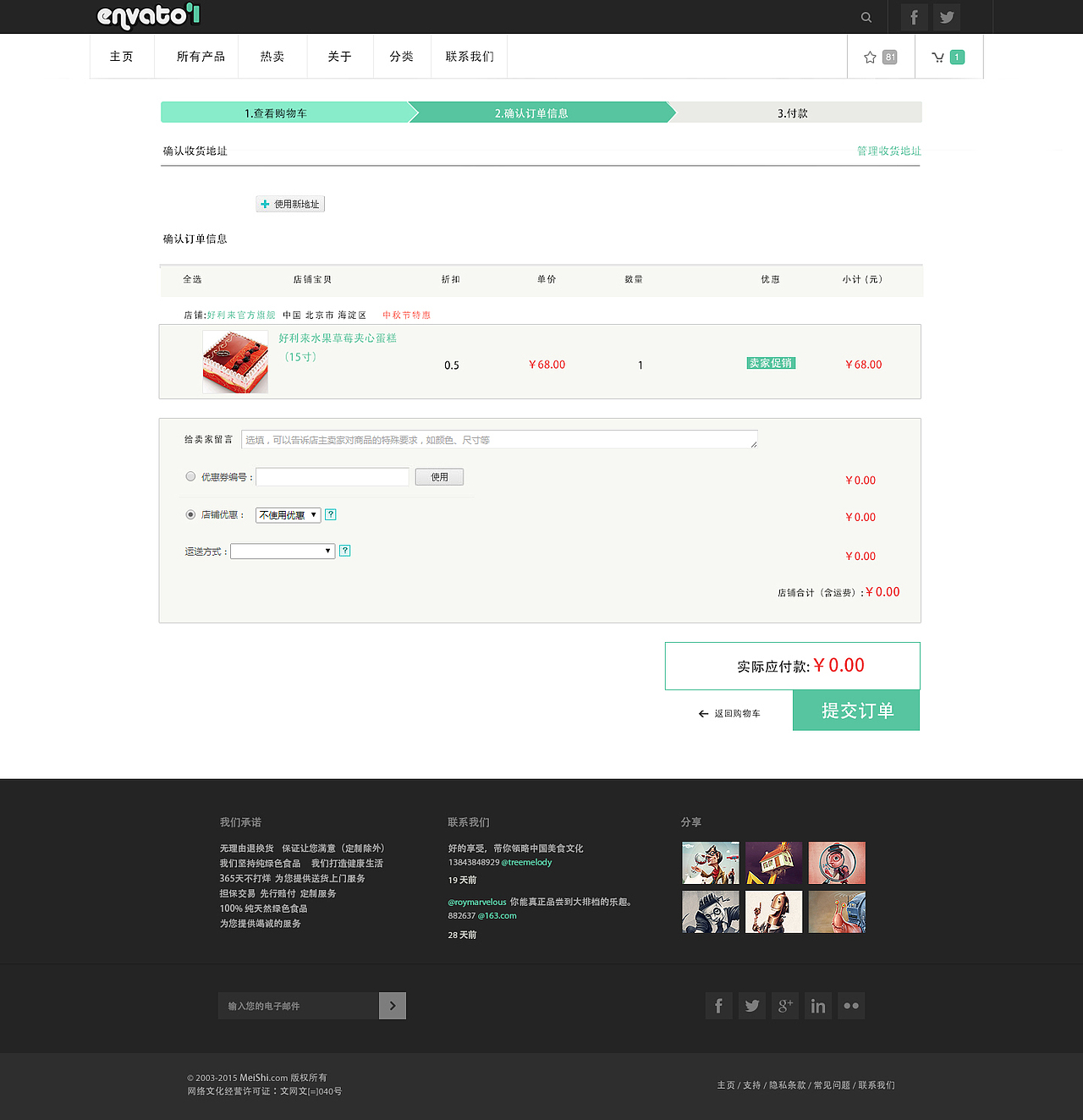Click the search magnifier icon
This screenshot has width=1083, height=1120.
(866, 17)
